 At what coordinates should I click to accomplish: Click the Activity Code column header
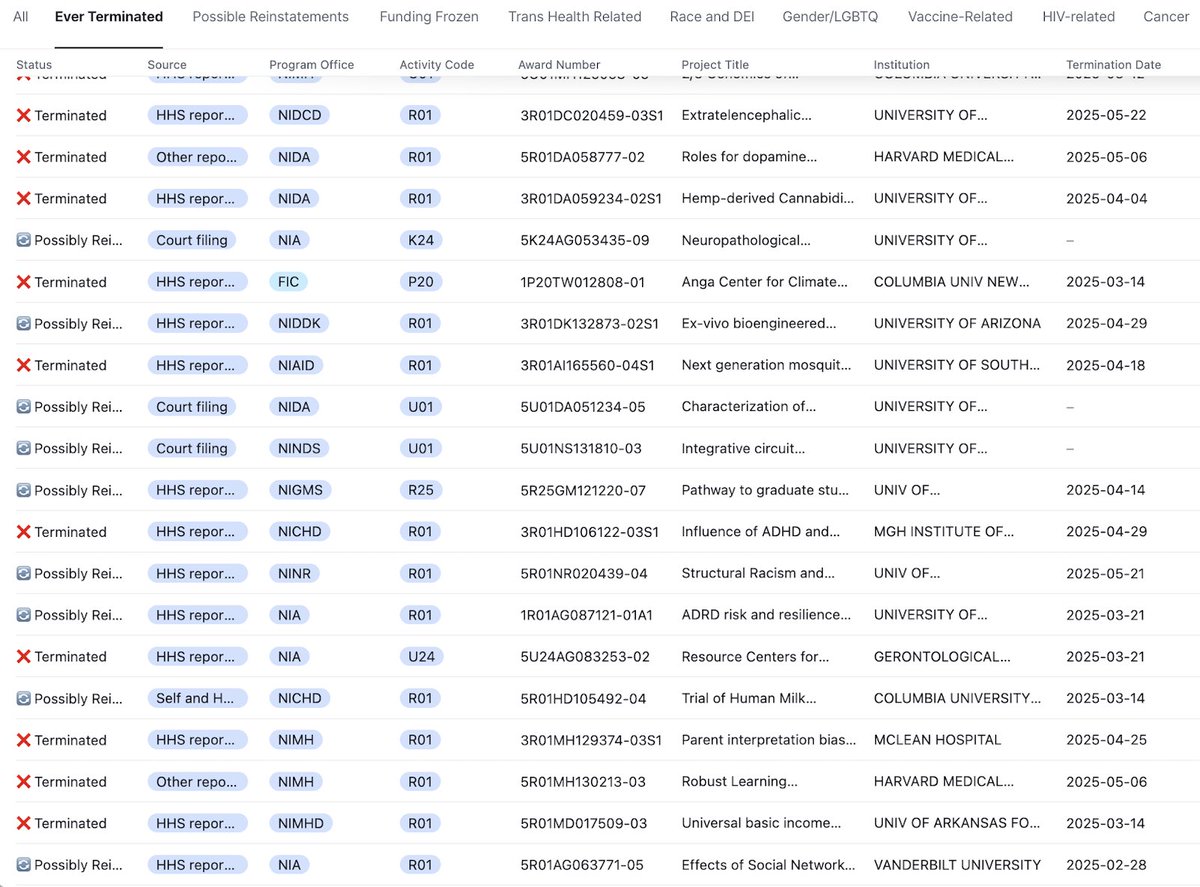pyautogui.click(x=437, y=65)
